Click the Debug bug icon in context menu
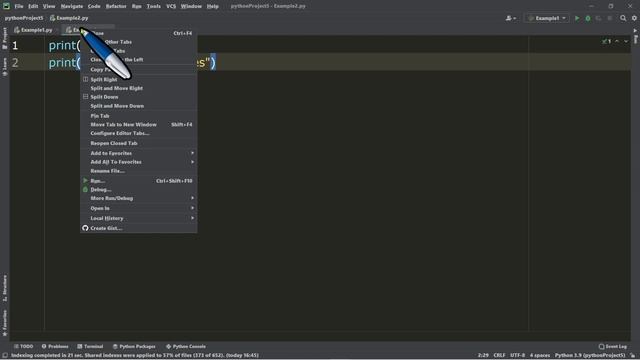 point(85,189)
